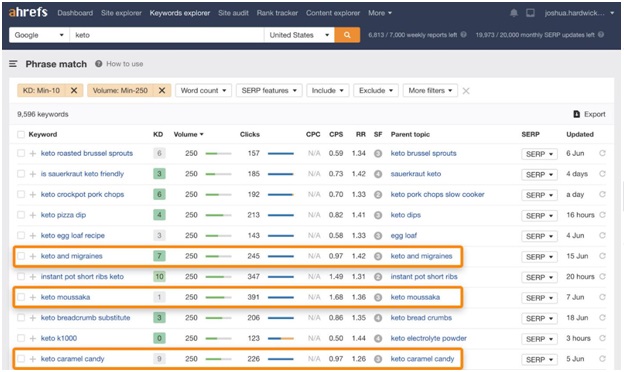Click the How to use help icon

99,64
